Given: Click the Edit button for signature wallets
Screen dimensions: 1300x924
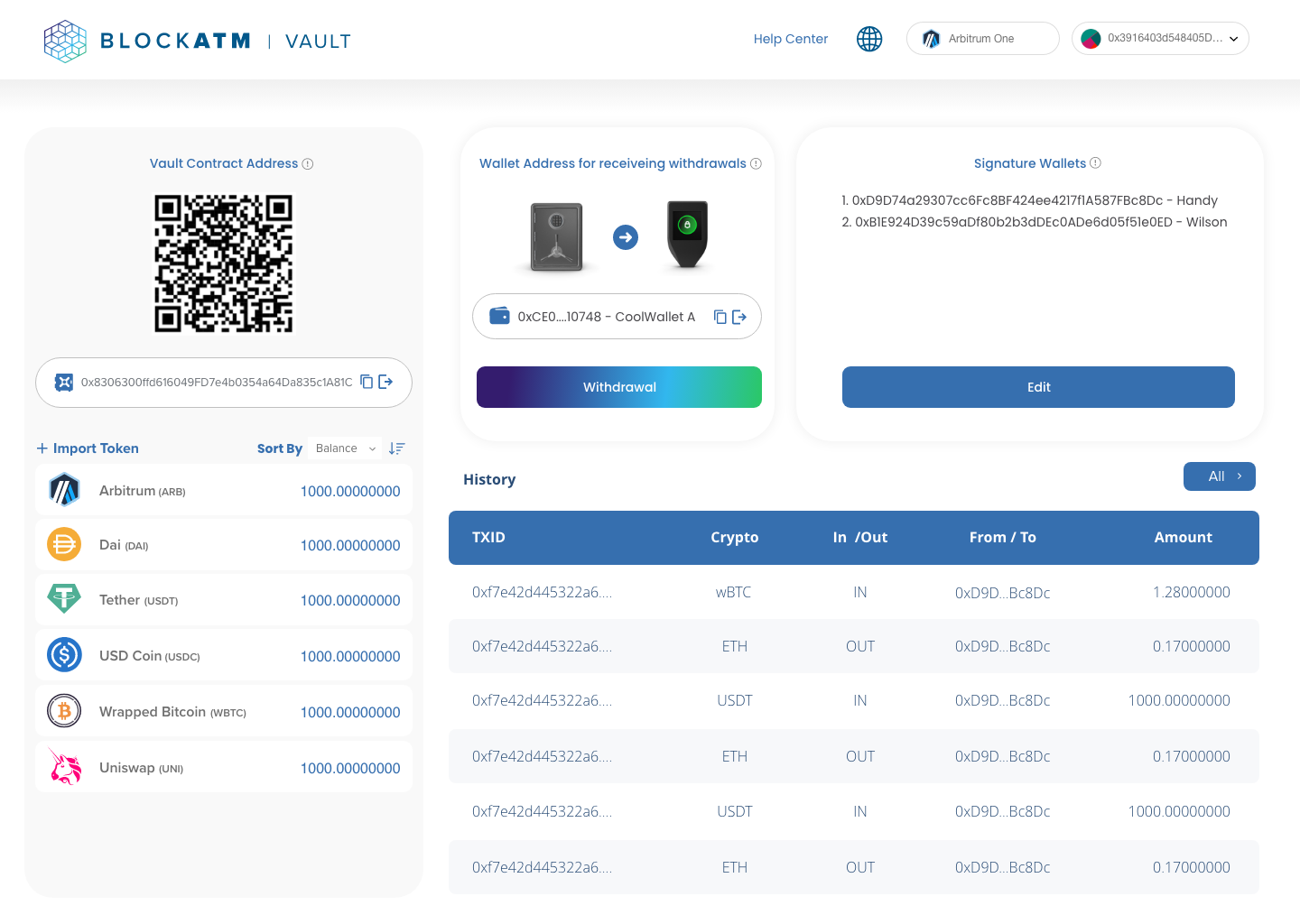Looking at the screenshot, I should [1038, 386].
